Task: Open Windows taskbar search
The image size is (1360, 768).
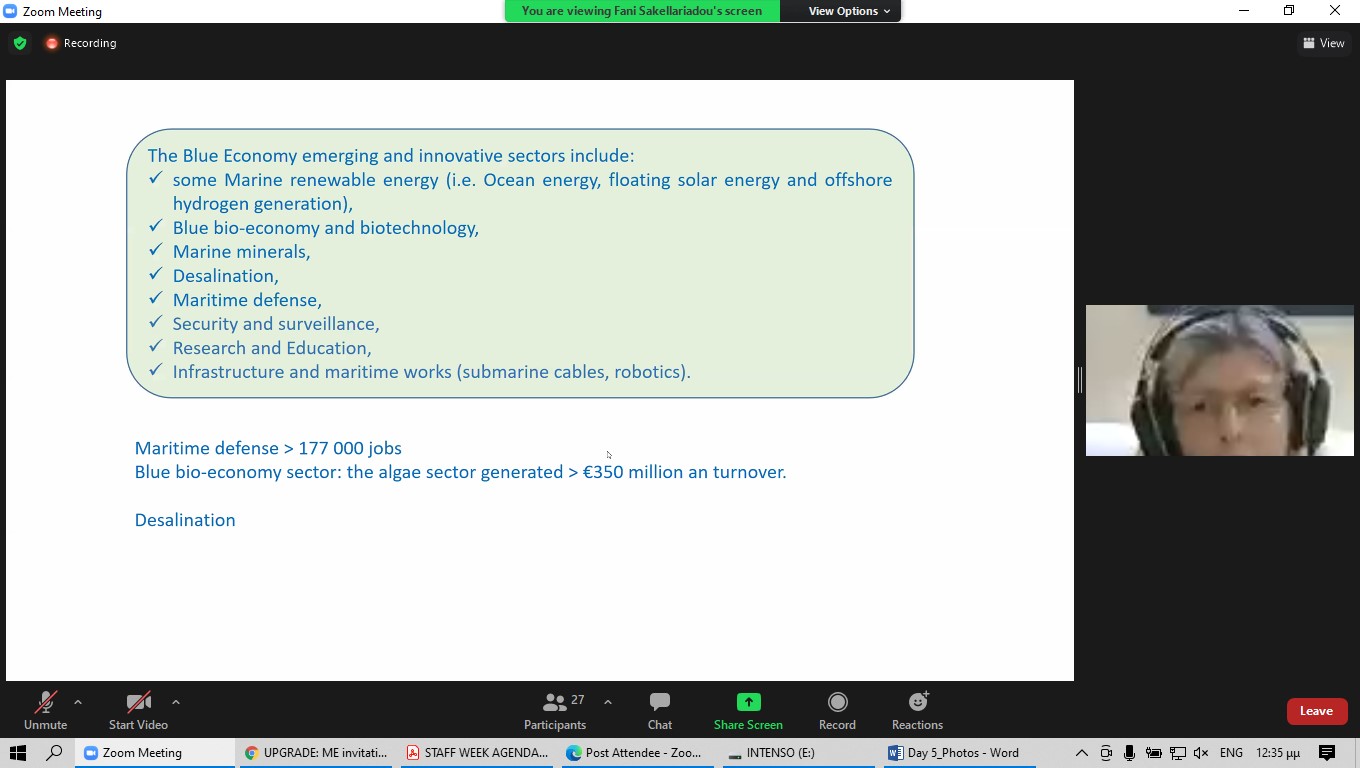Action: pos(55,753)
